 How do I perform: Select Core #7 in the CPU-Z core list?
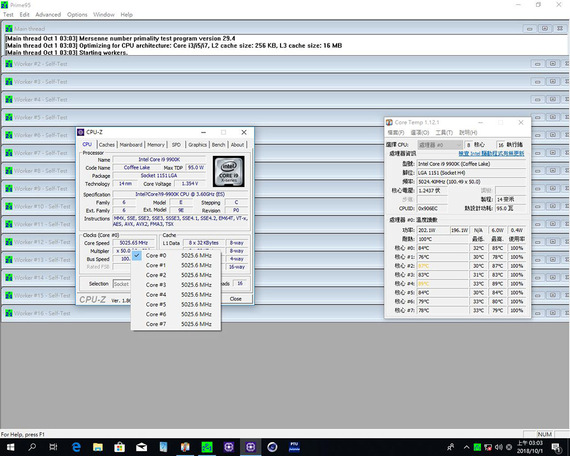(176, 324)
